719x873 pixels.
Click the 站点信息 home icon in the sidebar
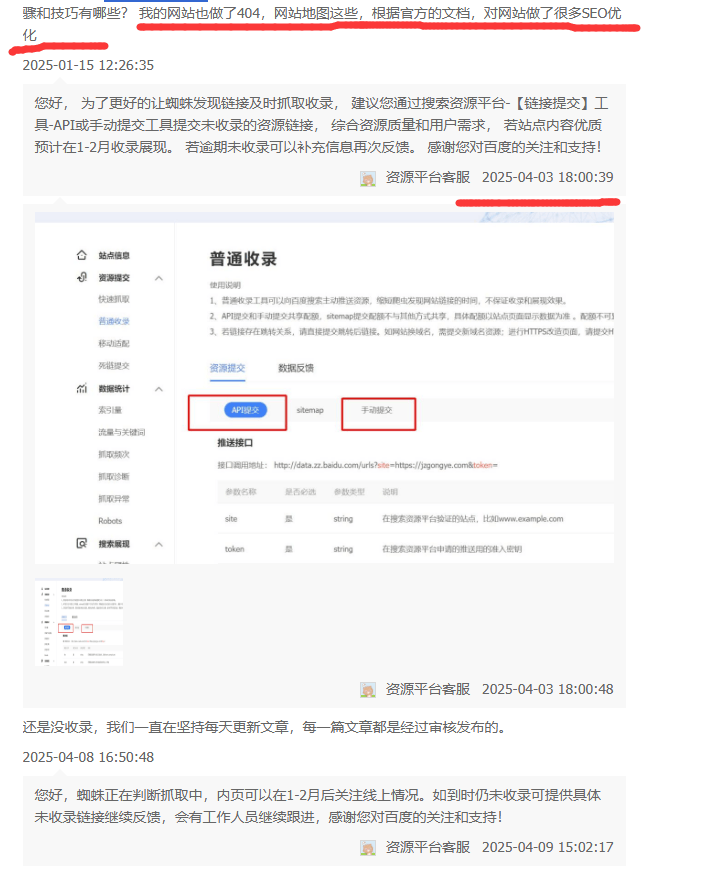(x=82, y=255)
